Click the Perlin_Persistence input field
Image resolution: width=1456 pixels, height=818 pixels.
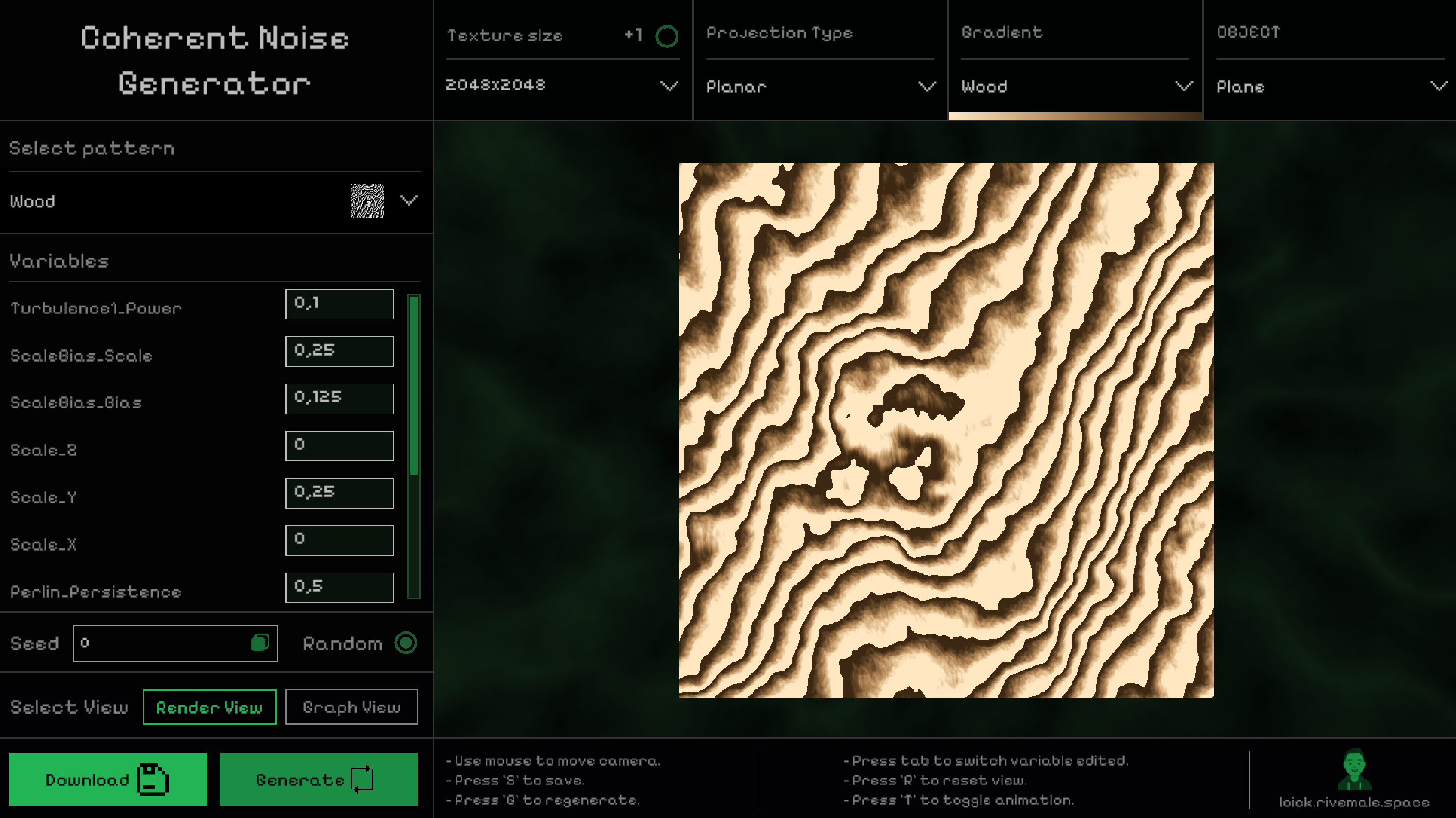tap(340, 587)
